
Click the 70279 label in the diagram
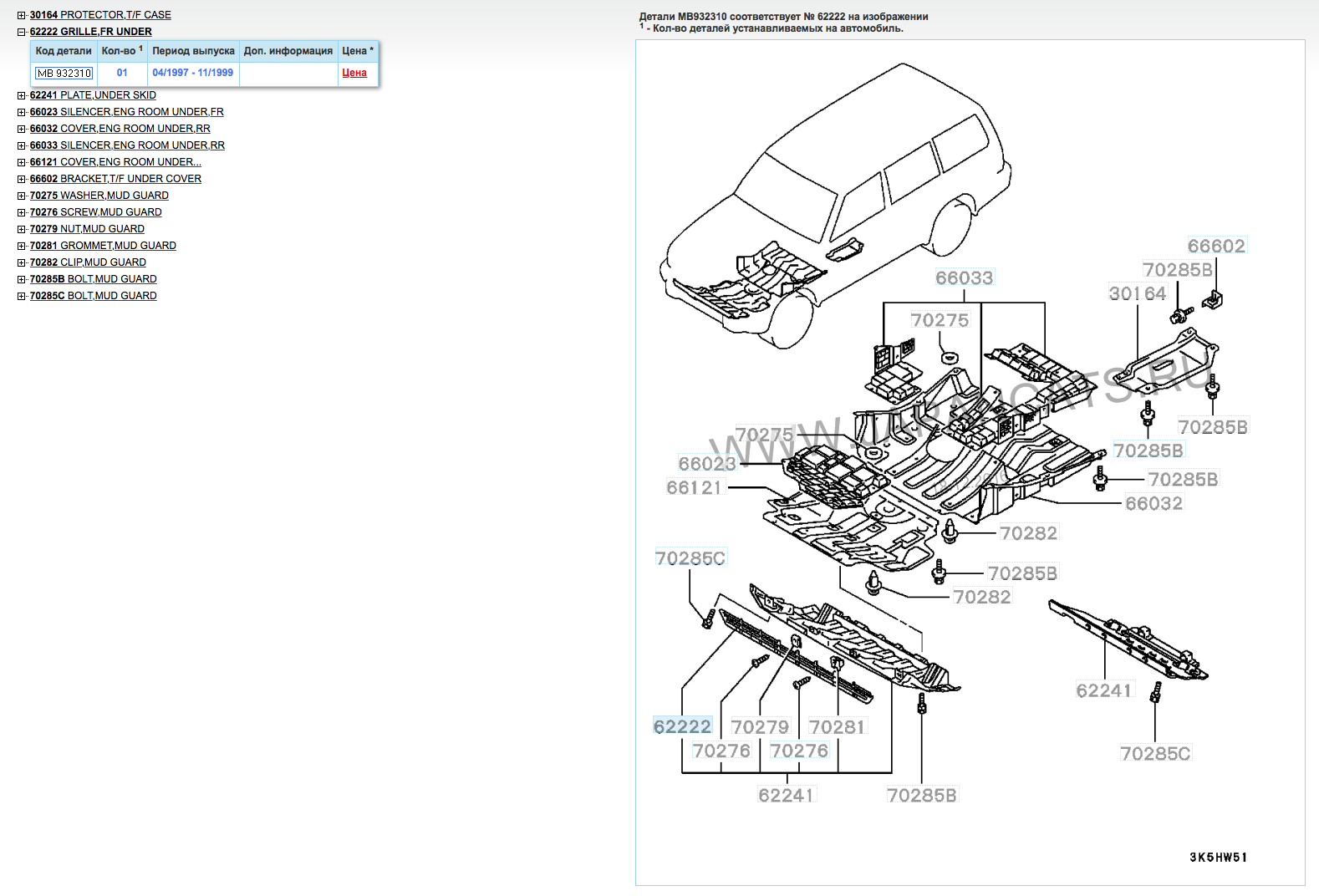point(760,727)
